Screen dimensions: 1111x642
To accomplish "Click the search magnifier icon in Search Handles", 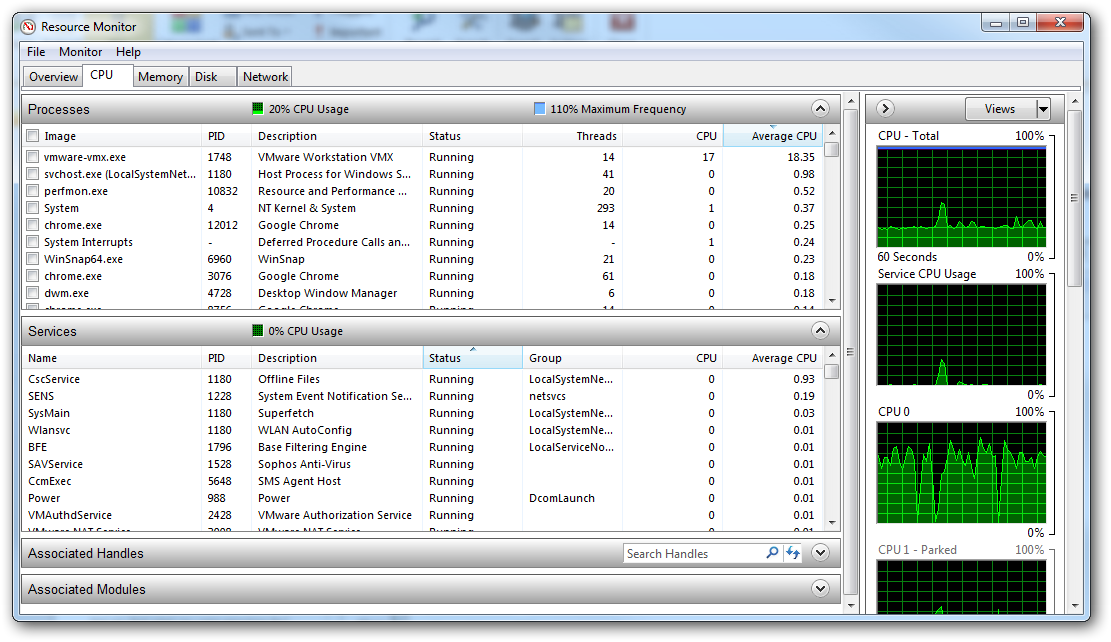I will tap(772, 553).
